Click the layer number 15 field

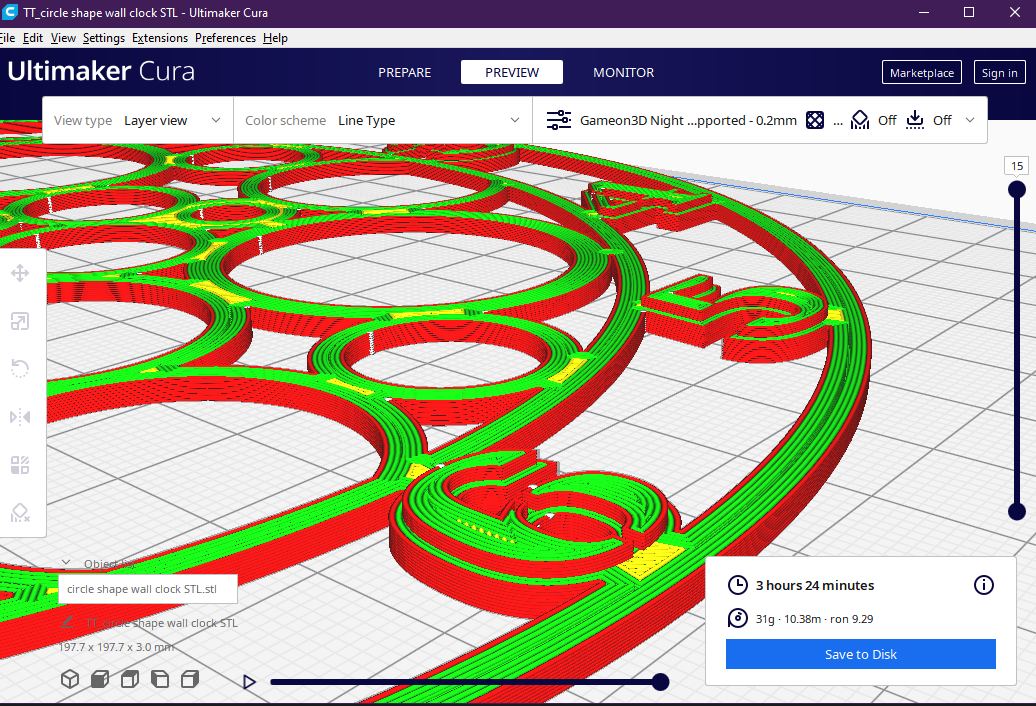pyautogui.click(x=1017, y=166)
